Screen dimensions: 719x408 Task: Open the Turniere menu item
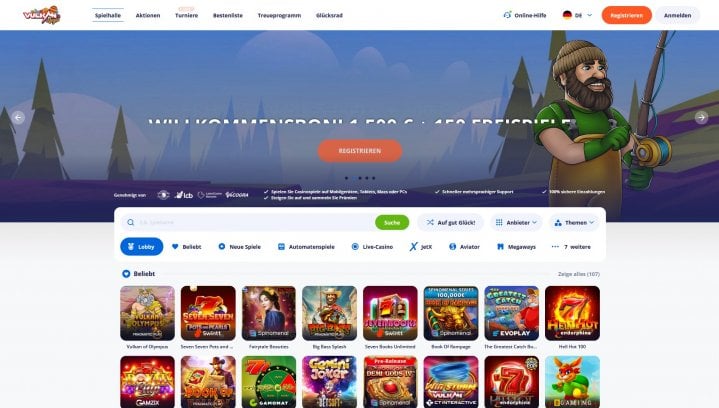click(187, 15)
